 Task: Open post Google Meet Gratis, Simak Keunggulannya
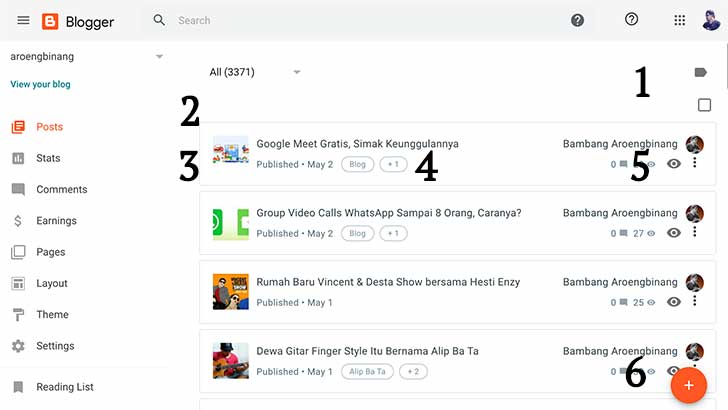click(x=358, y=144)
